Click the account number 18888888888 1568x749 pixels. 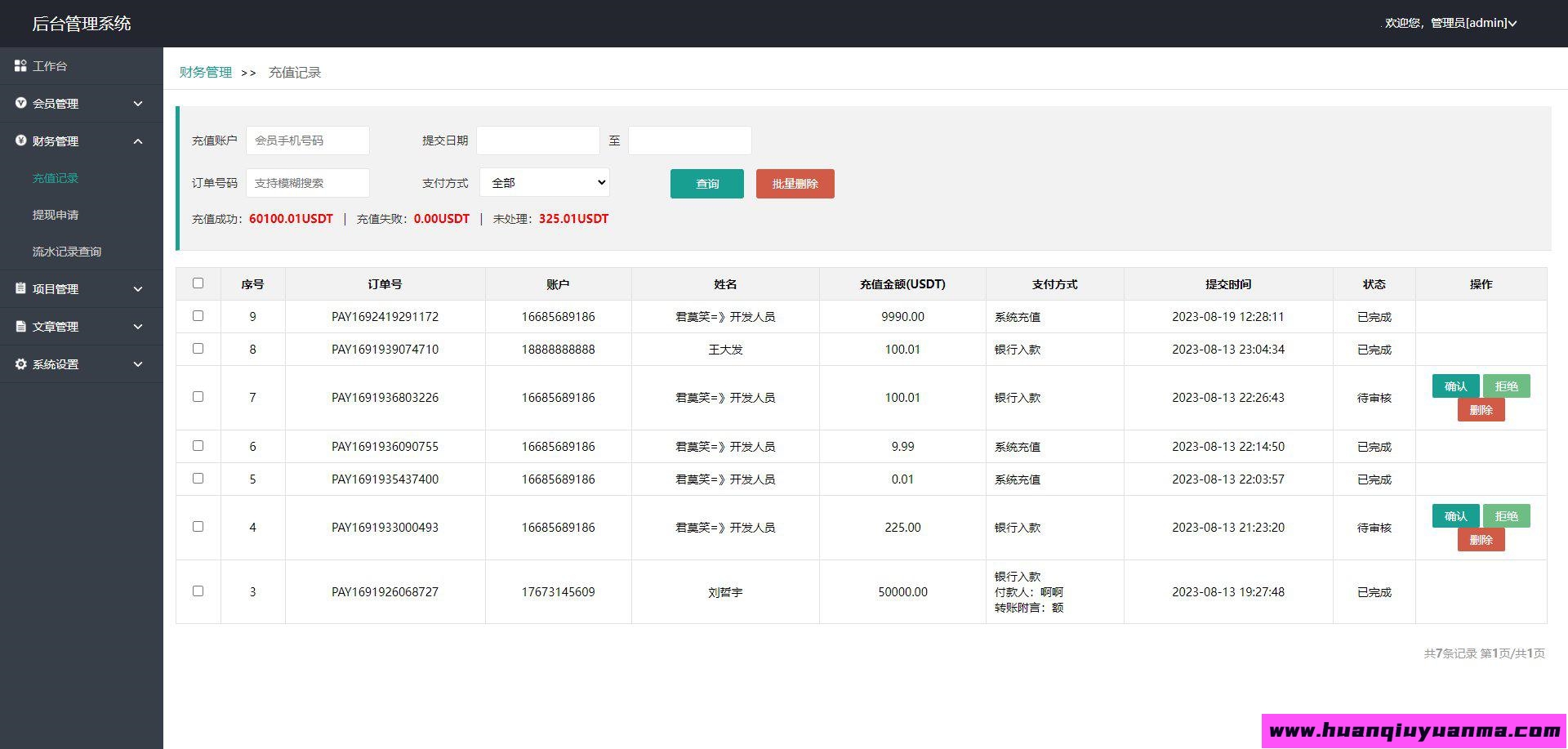click(559, 349)
